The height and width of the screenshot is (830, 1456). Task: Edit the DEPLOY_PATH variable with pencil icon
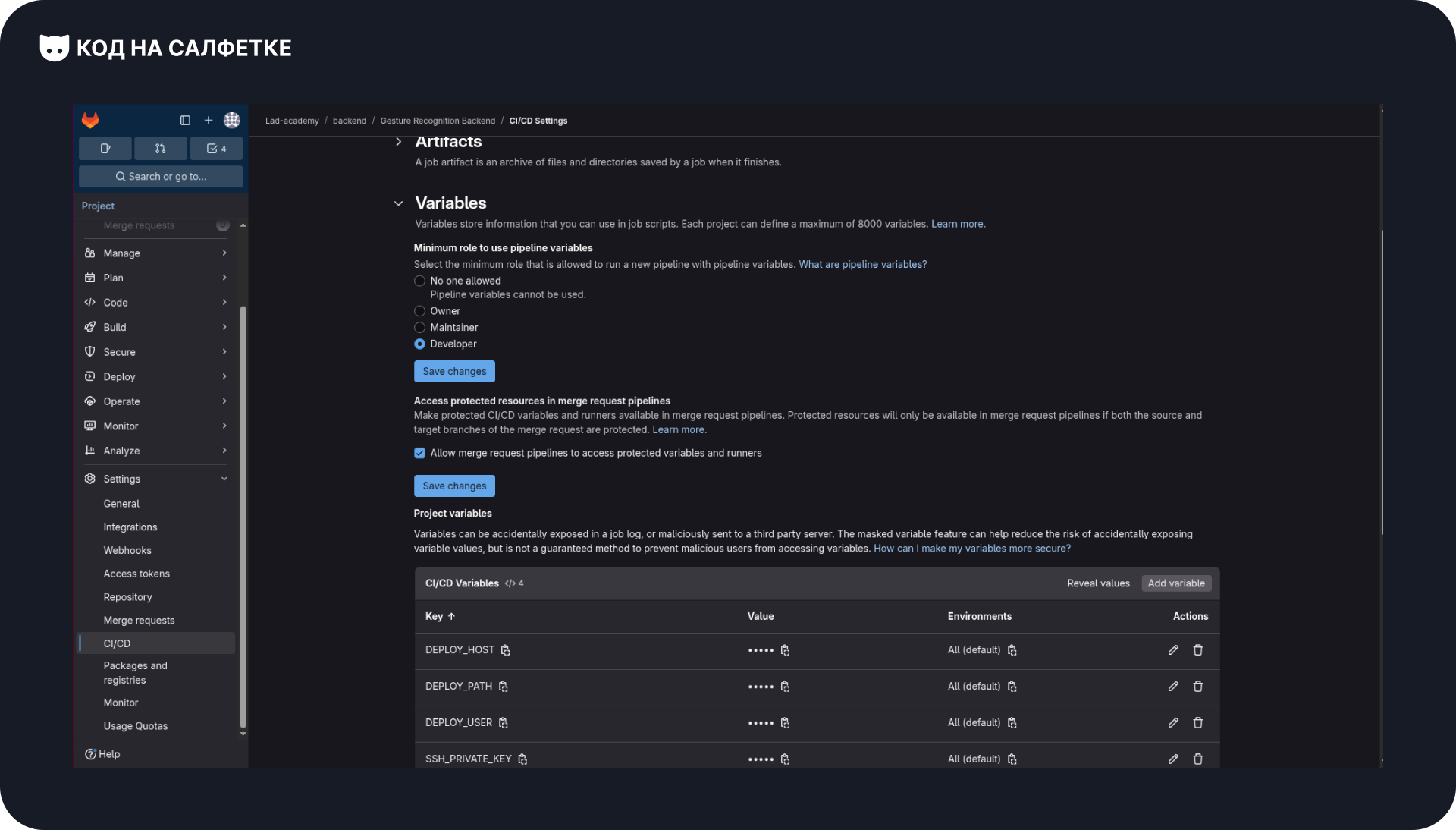[x=1173, y=687]
